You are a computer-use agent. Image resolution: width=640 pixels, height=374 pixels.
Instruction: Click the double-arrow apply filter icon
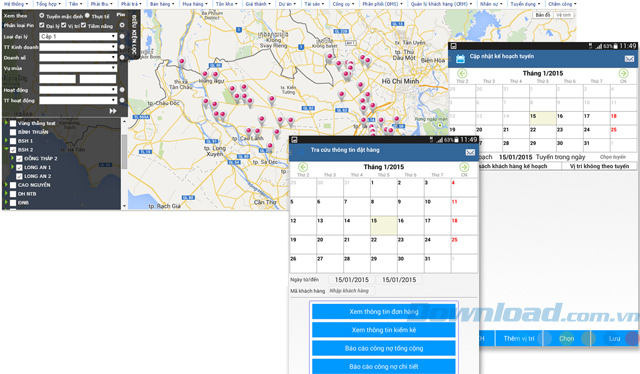pyautogui.click(x=113, y=111)
